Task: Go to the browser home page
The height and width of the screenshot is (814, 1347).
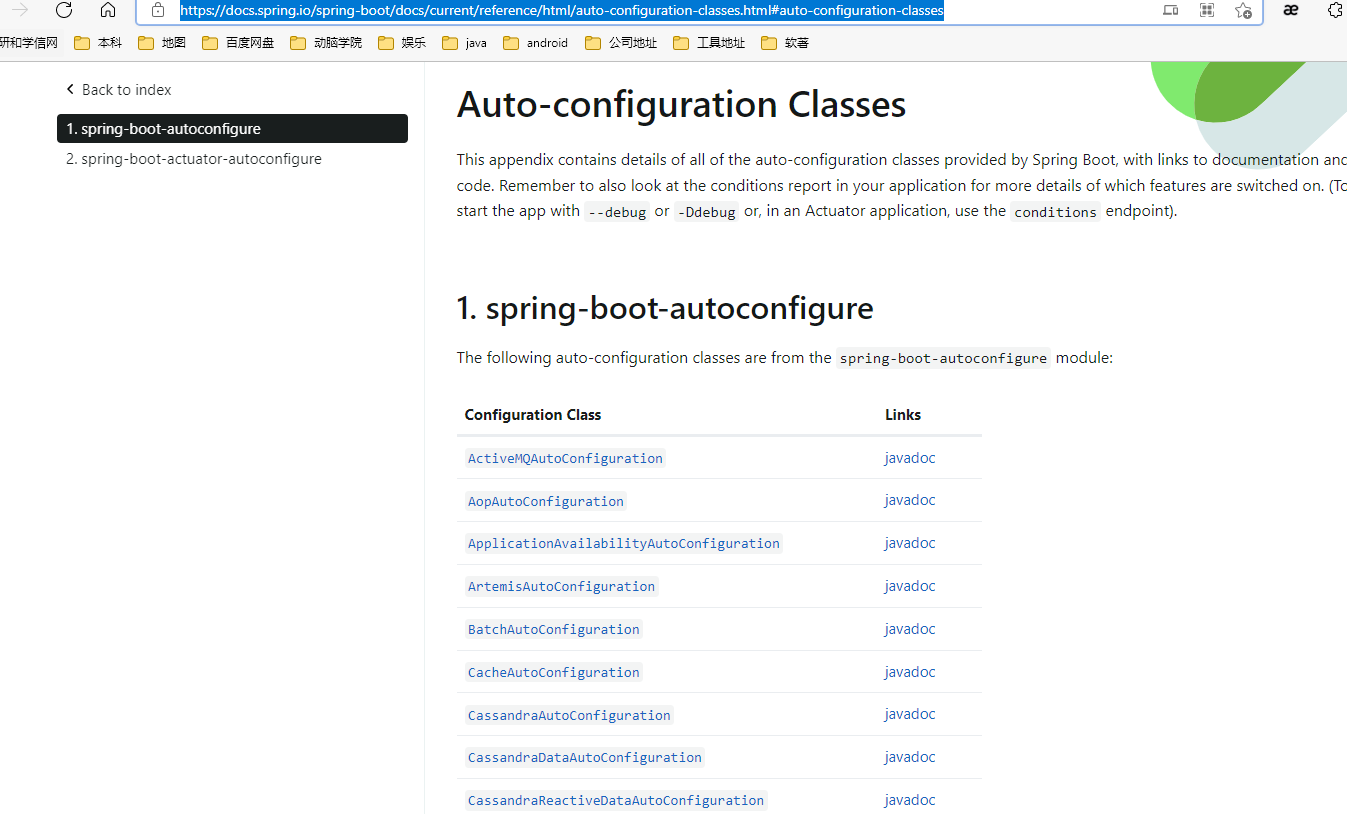Action: click(108, 10)
